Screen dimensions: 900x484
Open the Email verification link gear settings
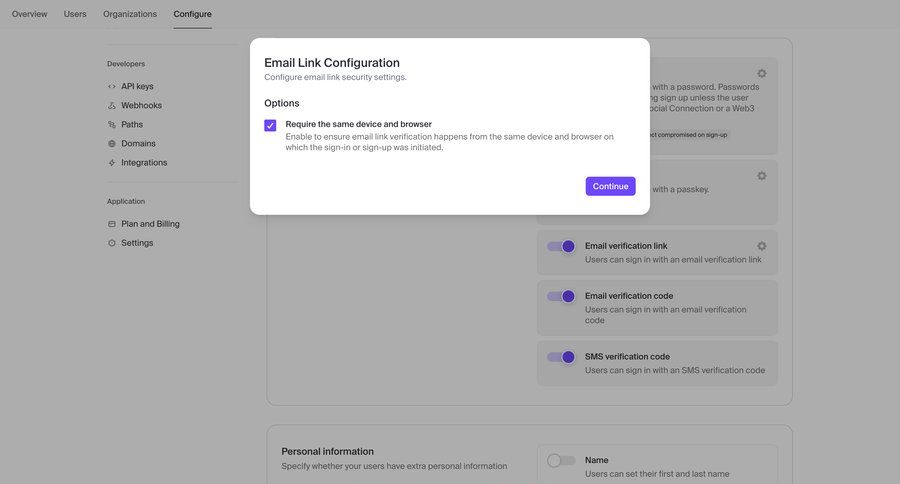pyautogui.click(x=761, y=246)
